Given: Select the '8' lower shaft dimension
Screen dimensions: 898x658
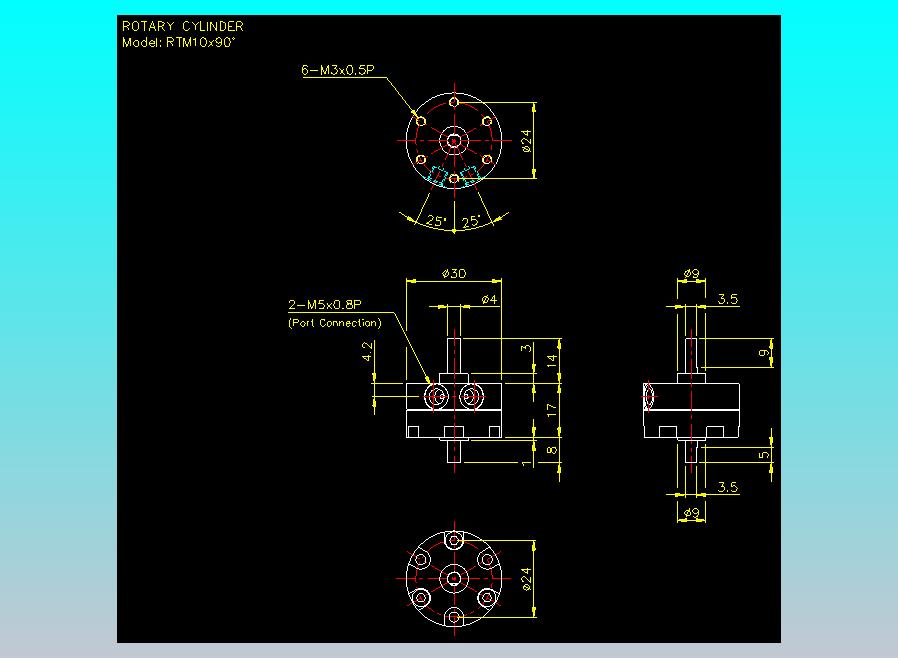Looking at the screenshot, I should 551,450.
